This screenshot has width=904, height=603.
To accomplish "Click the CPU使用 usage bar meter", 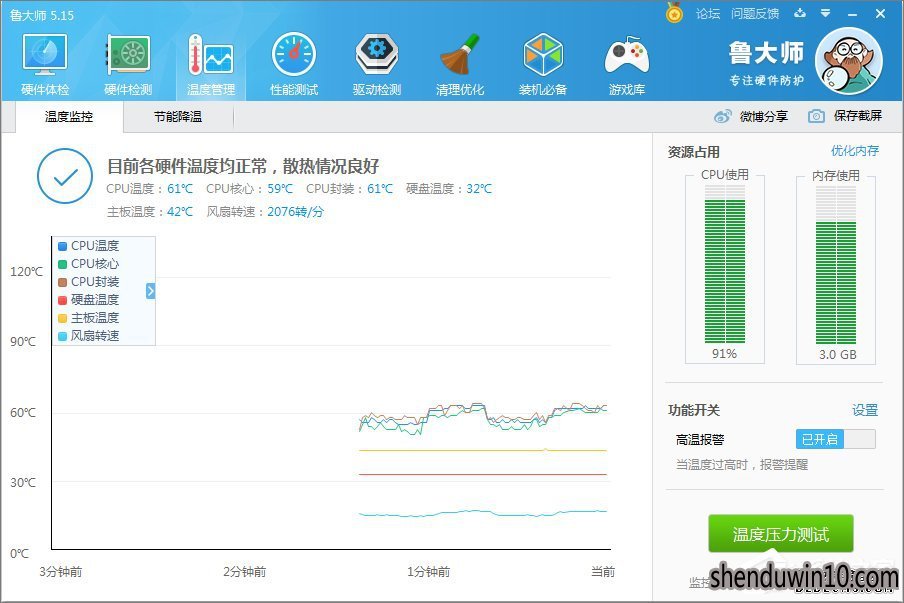I will click(x=725, y=264).
